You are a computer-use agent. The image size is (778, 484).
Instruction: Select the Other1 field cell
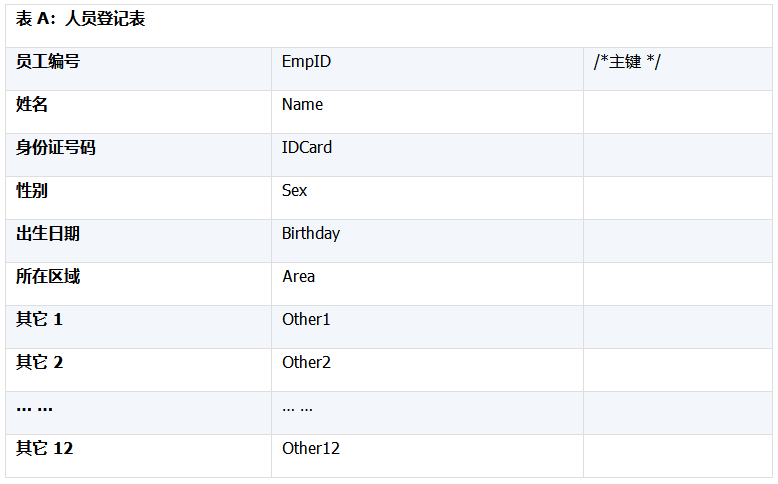[x=306, y=320]
